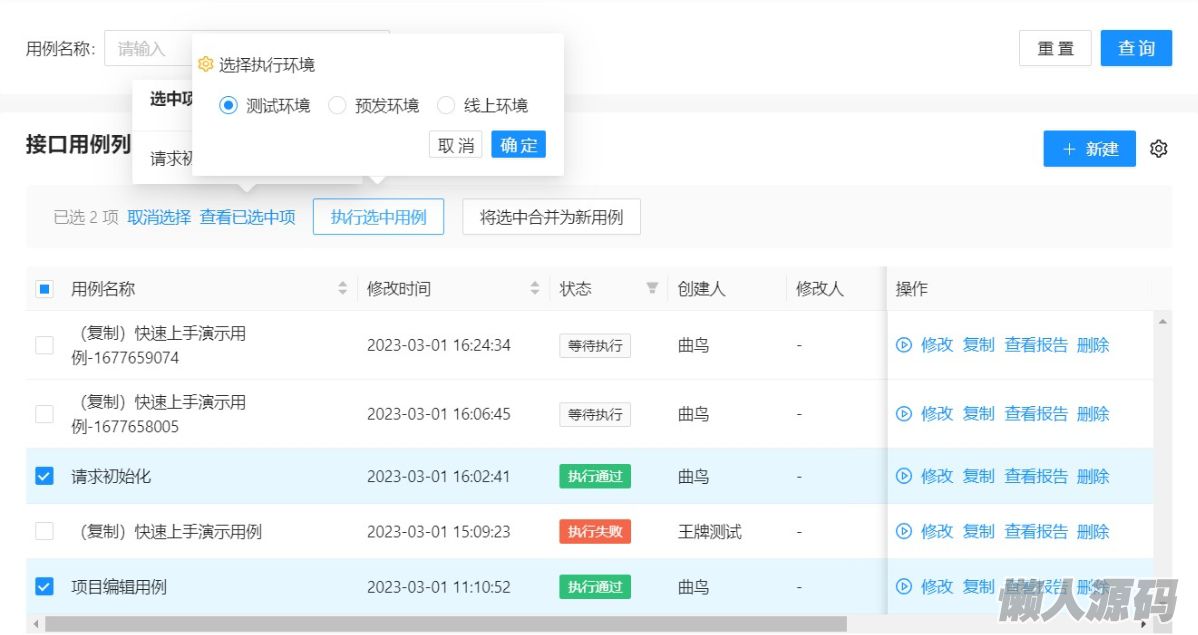Click the run icon for 项目编辑用例 row
This screenshot has width=1198, height=635.
coord(904,587)
